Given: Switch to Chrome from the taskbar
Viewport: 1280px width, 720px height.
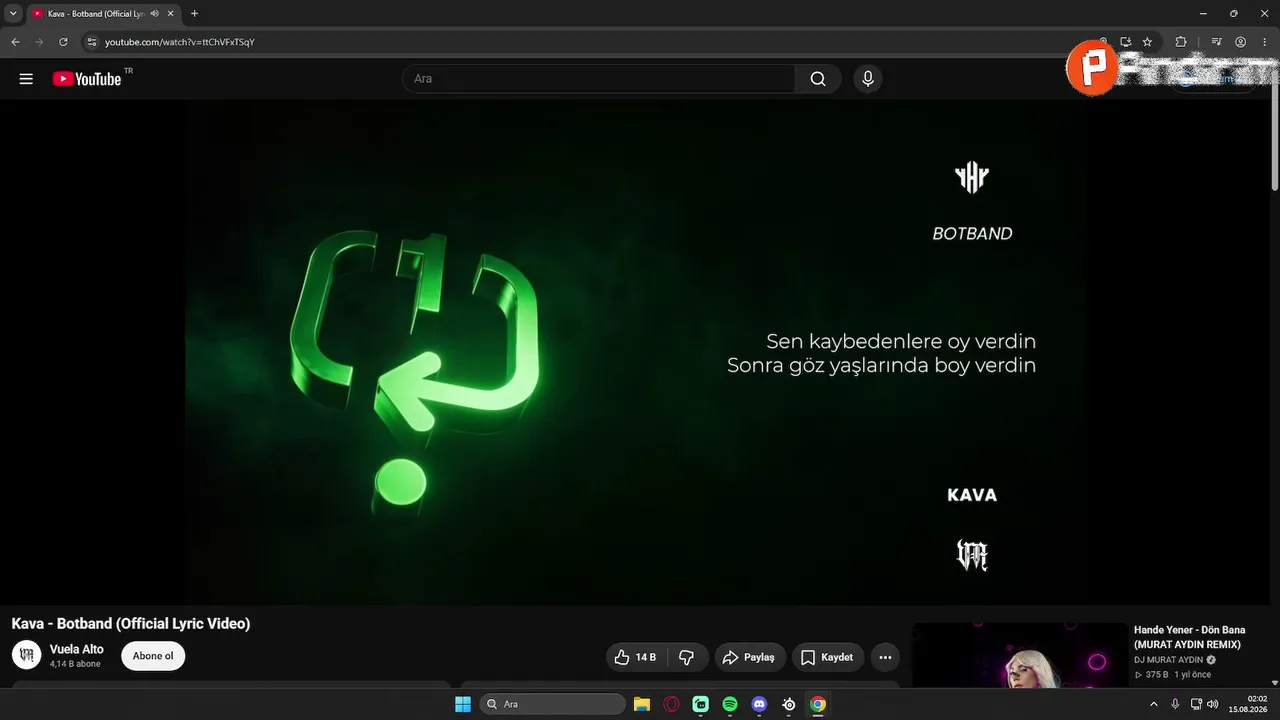Looking at the screenshot, I should (x=818, y=704).
